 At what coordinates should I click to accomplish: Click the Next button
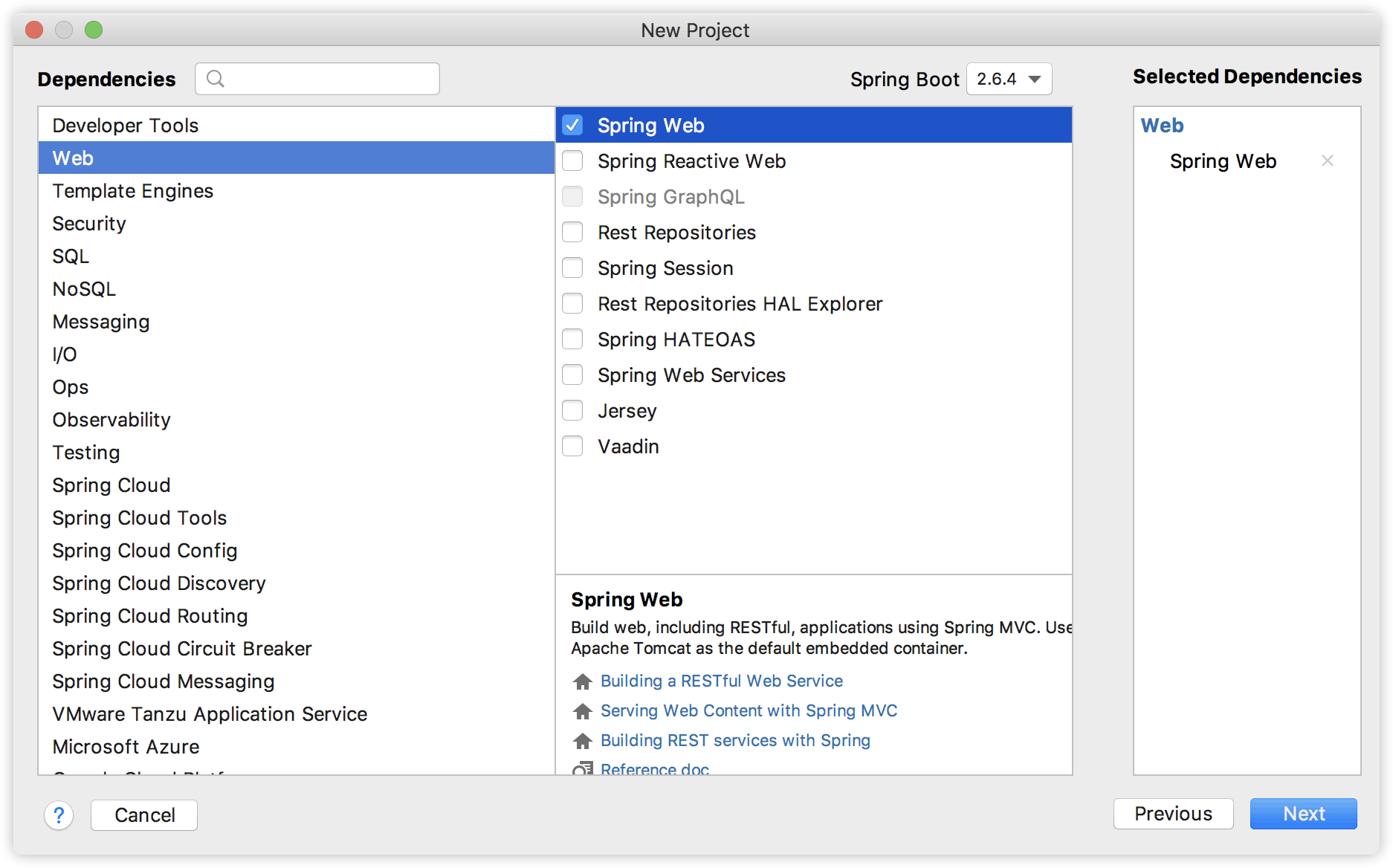click(1303, 814)
